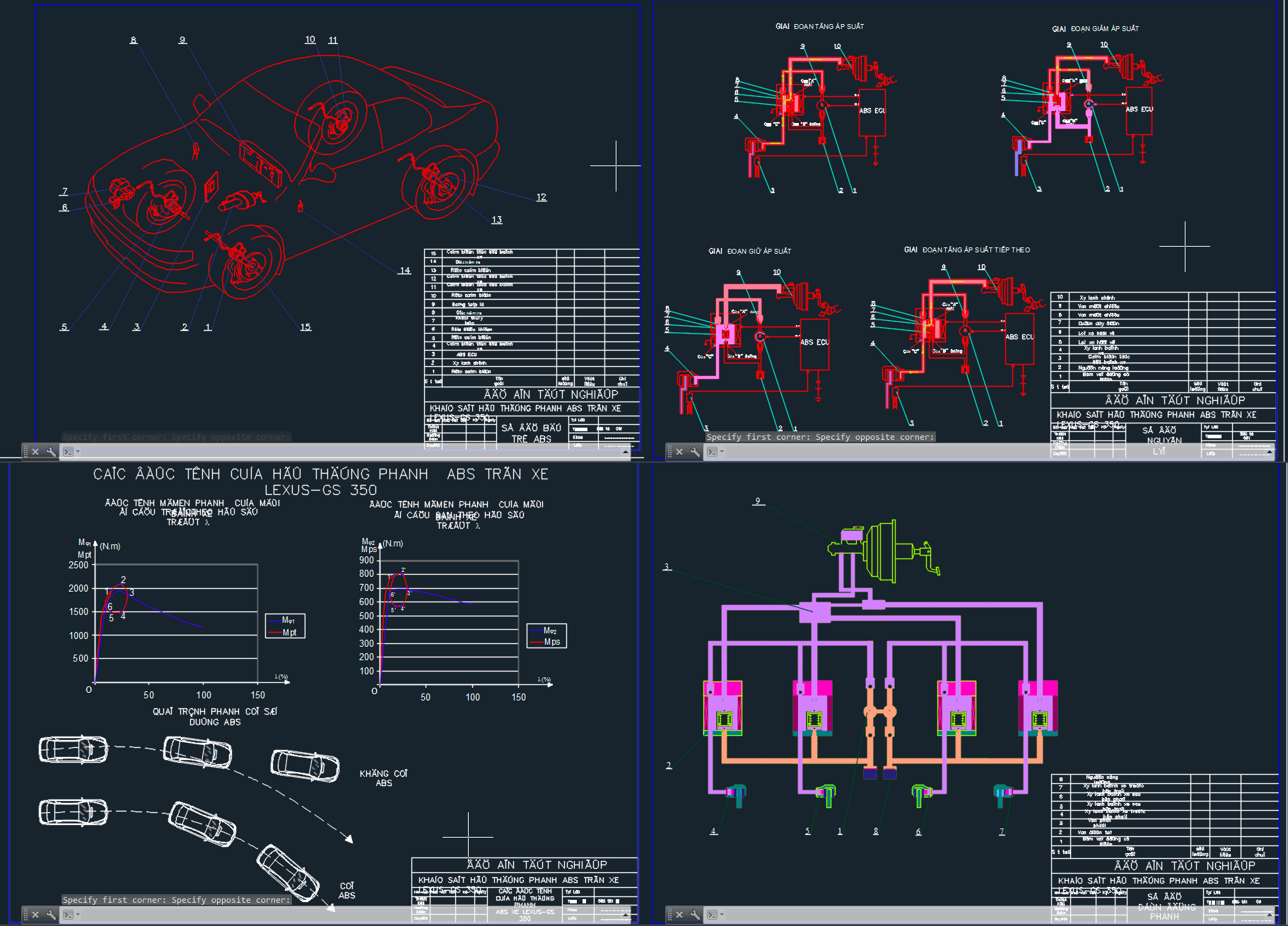Image resolution: width=1288 pixels, height=926 pixels.
Task: Select the 'GIAI ĐOẠN TĂNG ÁP SUẤT TIẾP THEO' heading
Action: [x=967, y=250]
